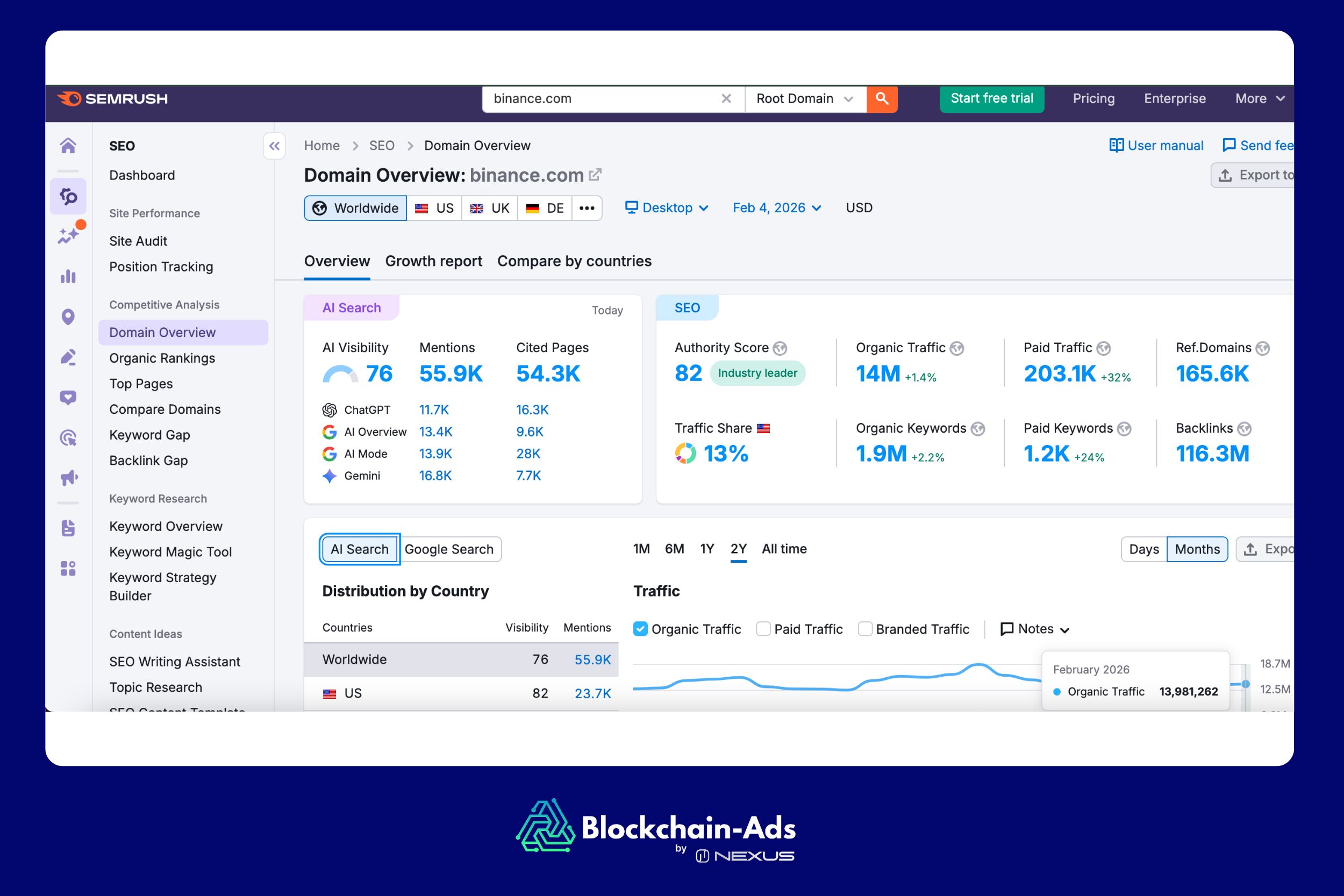
Task: Open the bar chart Traffic sidebar icon
Action: click(x=68, y=277)
